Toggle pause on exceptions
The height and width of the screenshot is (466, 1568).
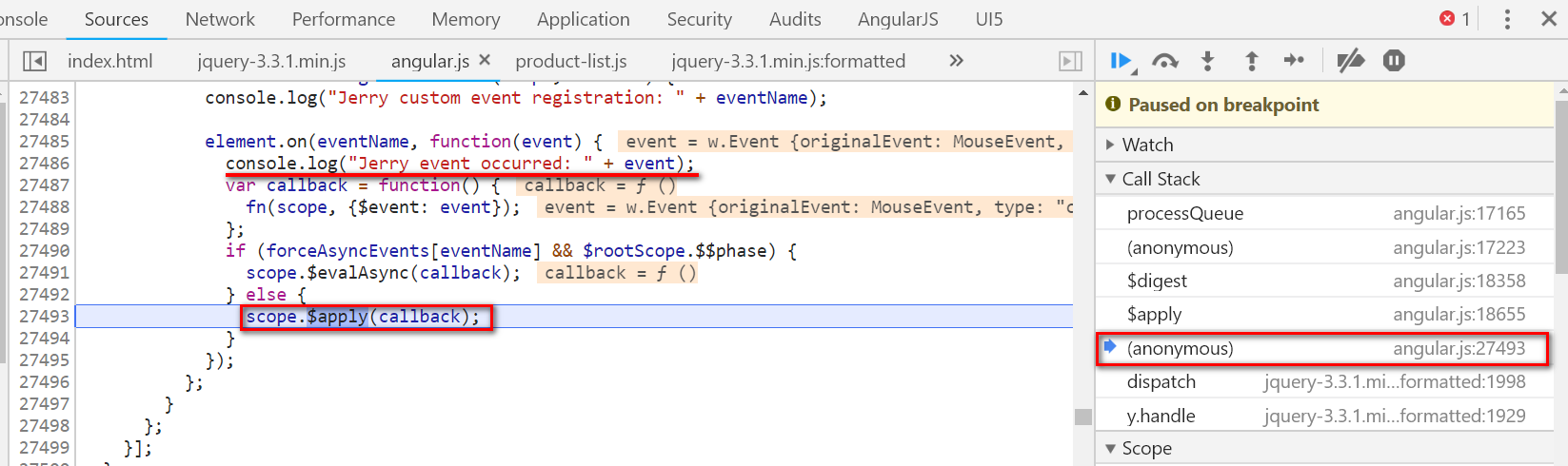pos(1394,61)
